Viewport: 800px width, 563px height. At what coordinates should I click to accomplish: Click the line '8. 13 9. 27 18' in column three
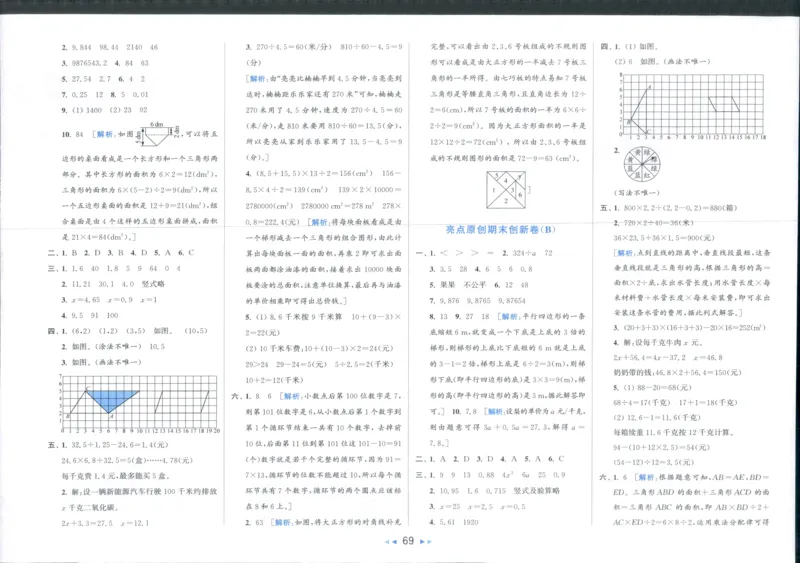tap(459, 316)
